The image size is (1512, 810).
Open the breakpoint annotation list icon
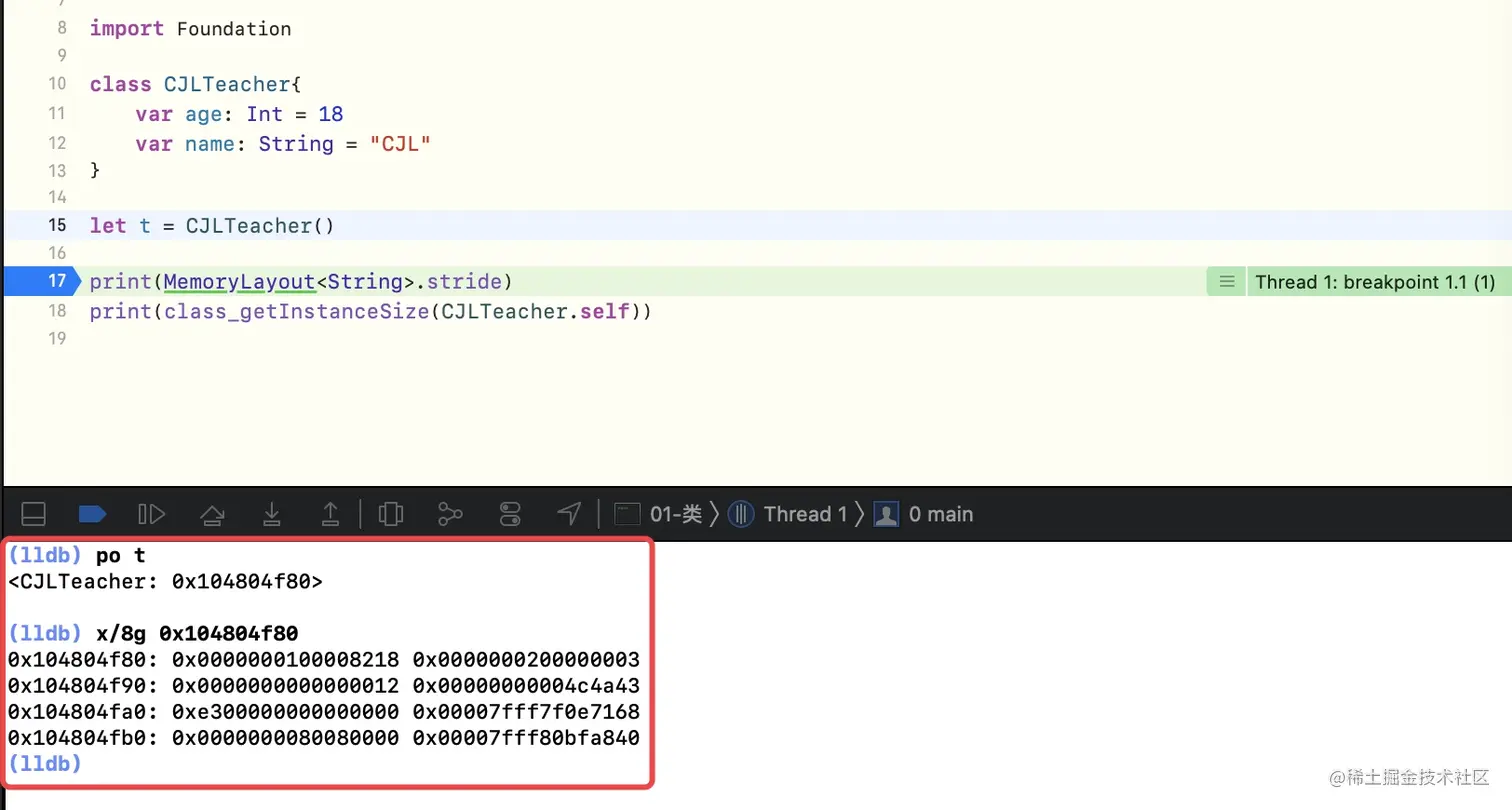tap(1227, 282)
